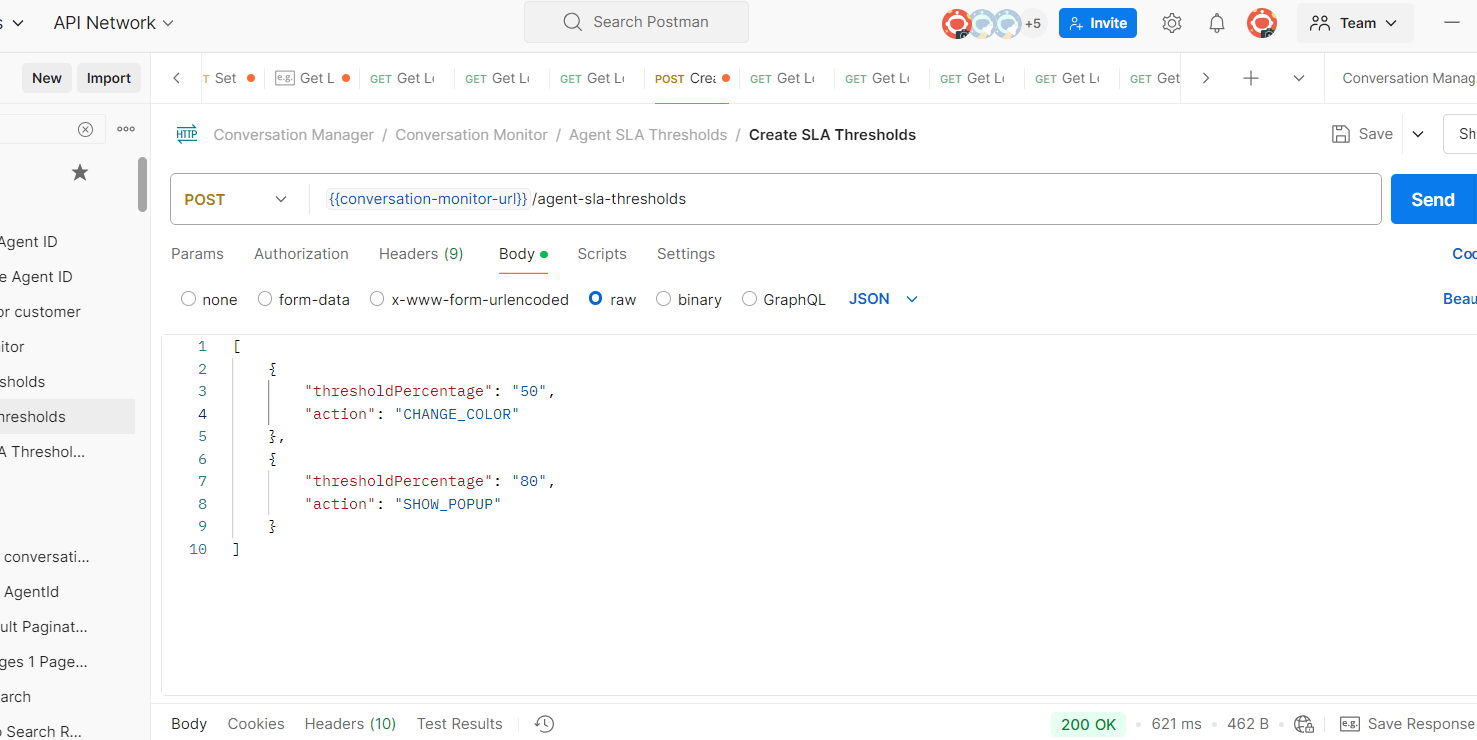The image size is (1477, 740).
Task: Open Postman settings gear icon
Action: (x=1172, y=23)
